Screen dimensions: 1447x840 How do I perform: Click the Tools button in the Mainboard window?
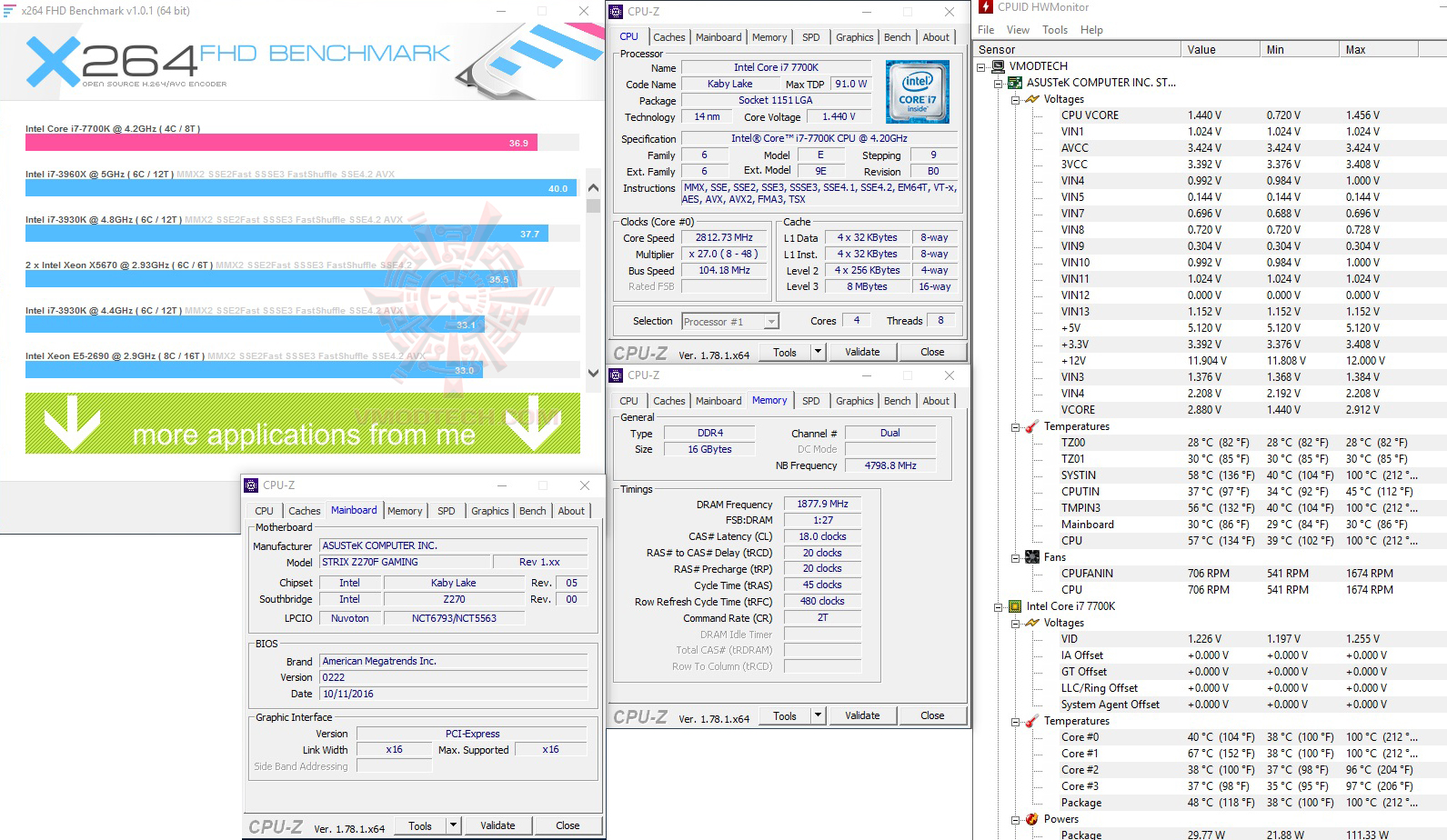point(420,825)
